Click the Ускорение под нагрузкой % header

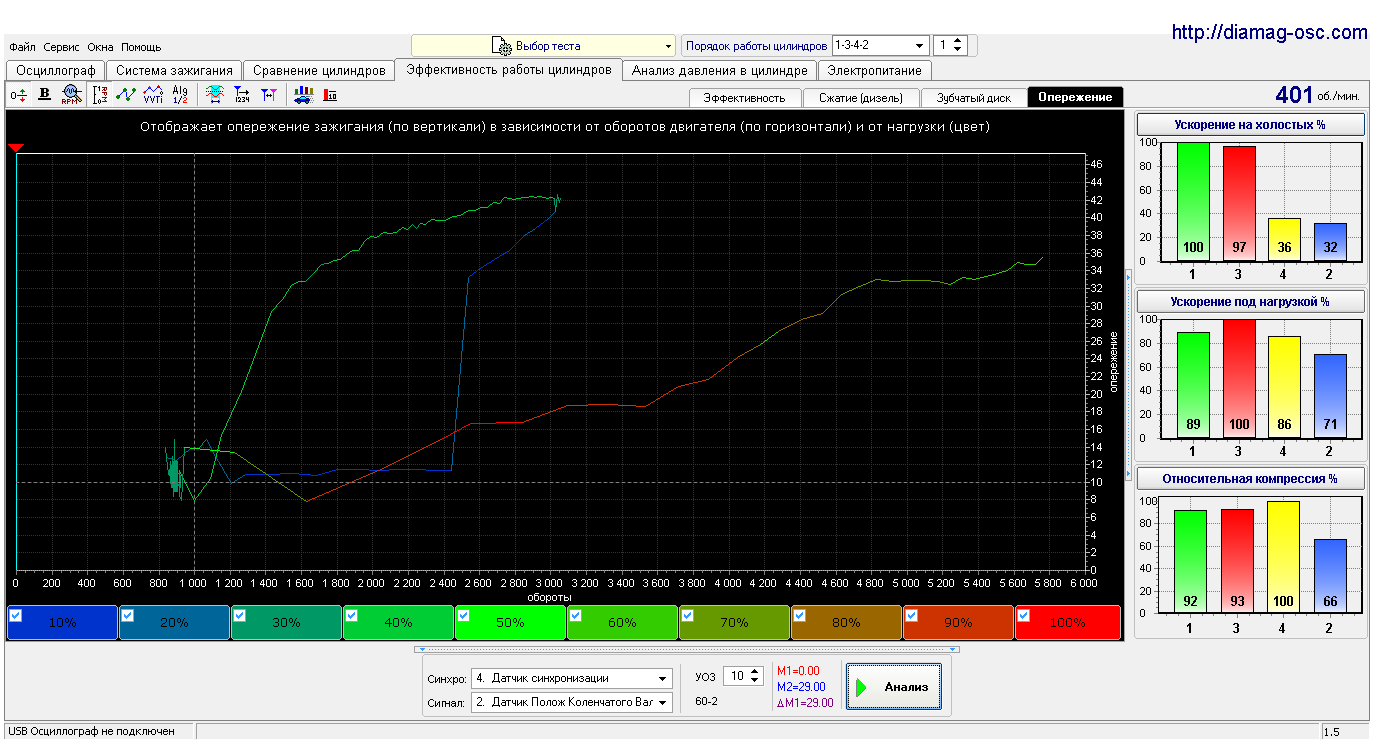[1250, 301]
